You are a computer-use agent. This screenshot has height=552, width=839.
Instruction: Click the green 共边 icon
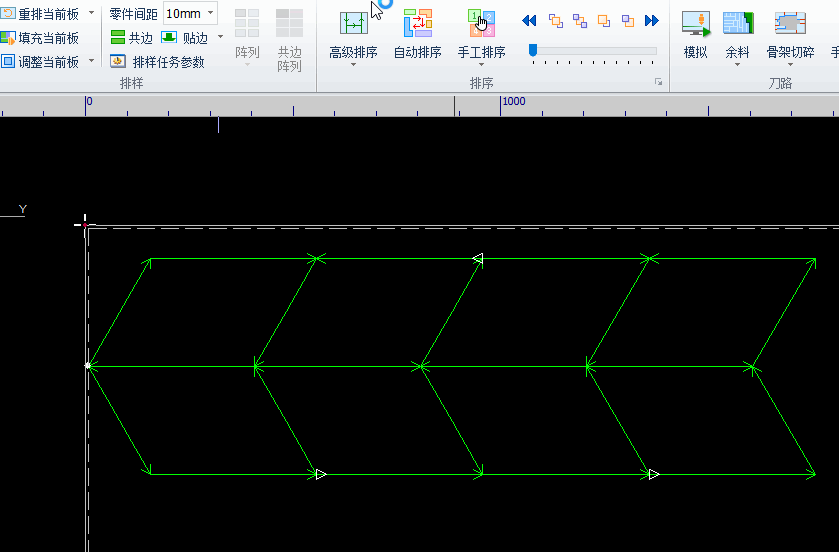(x=118, y=38)
